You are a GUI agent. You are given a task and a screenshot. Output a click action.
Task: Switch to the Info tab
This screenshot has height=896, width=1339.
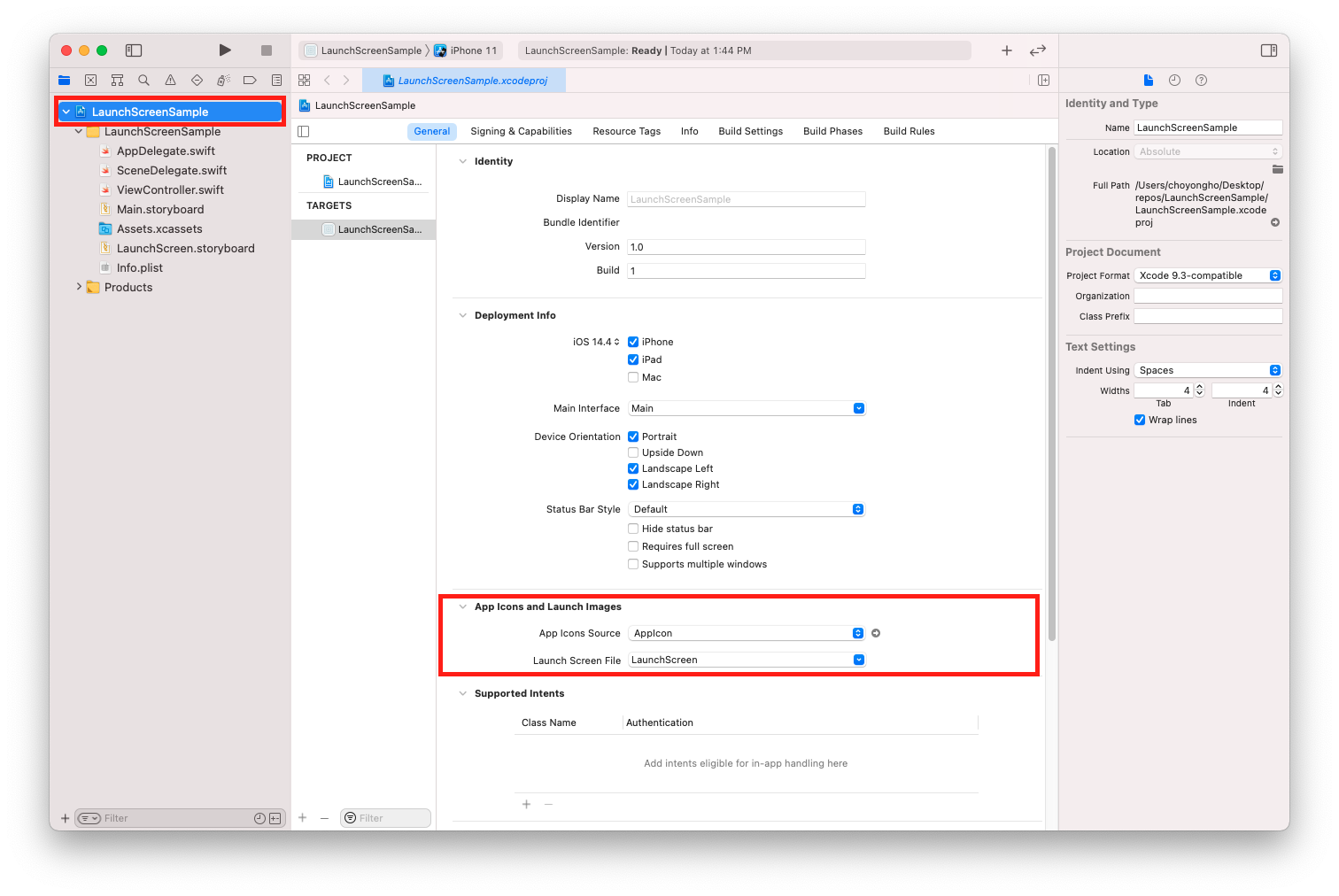[x=689, y=131]
